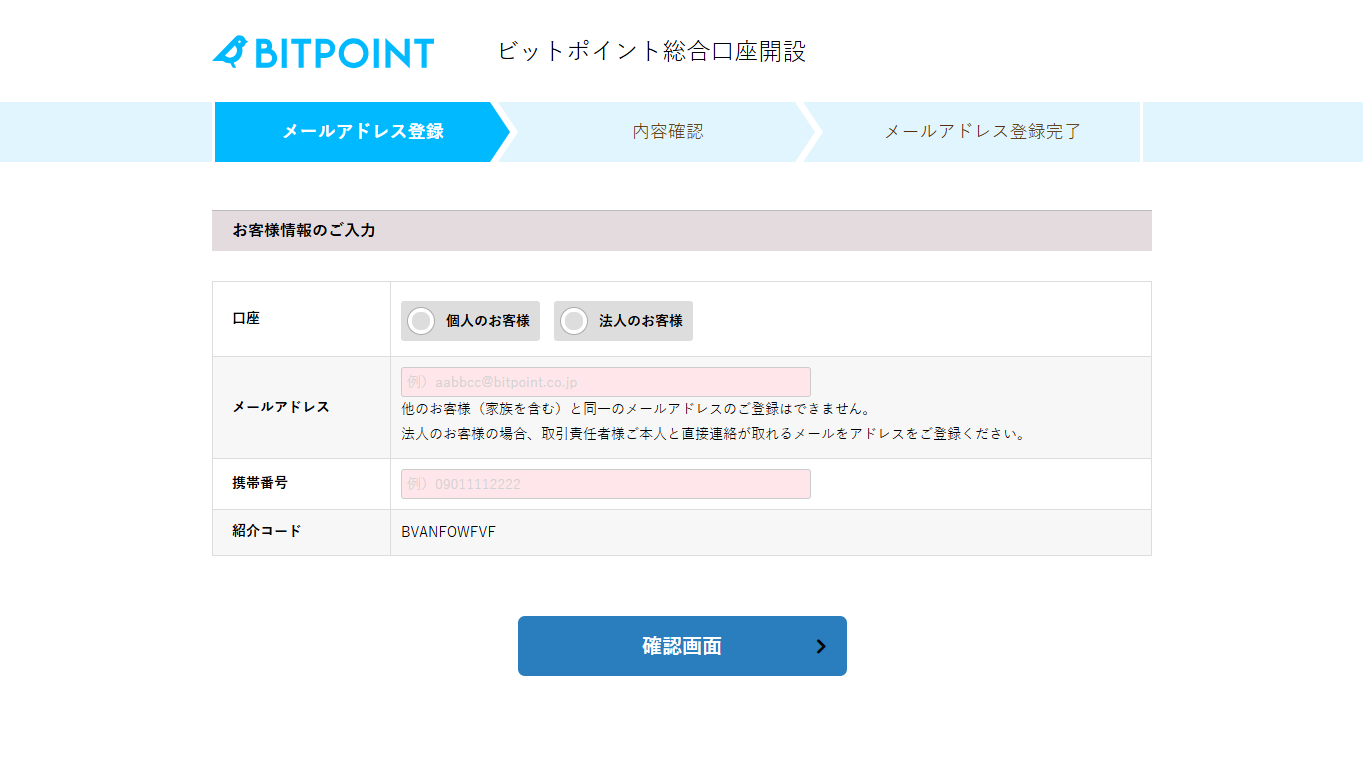Click the chevron arrow on 確認画面 button

pyautogui.click(x=821, y=646)
